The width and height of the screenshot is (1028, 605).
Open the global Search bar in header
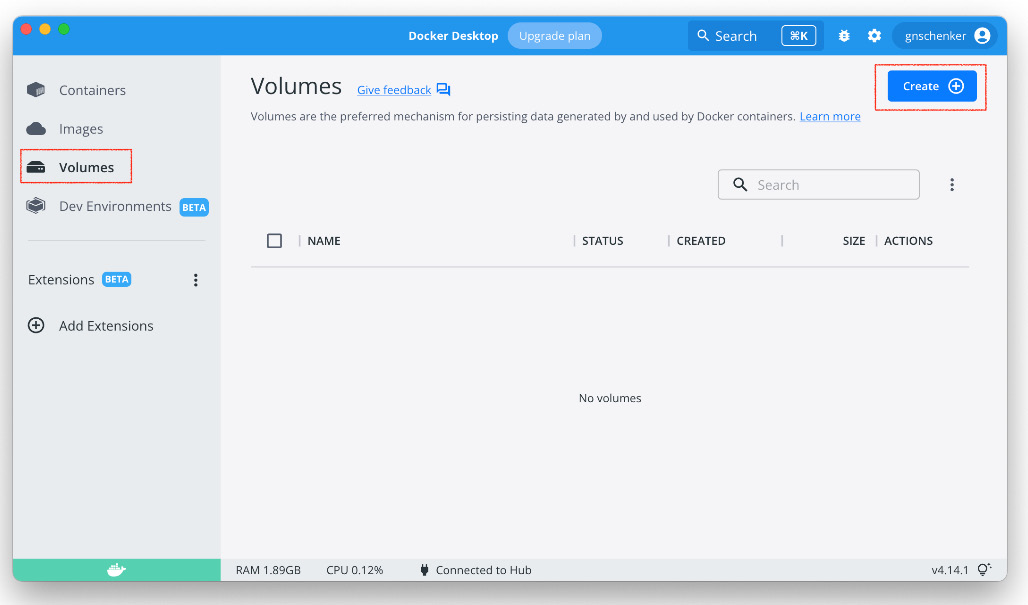[x=755, y=36]
